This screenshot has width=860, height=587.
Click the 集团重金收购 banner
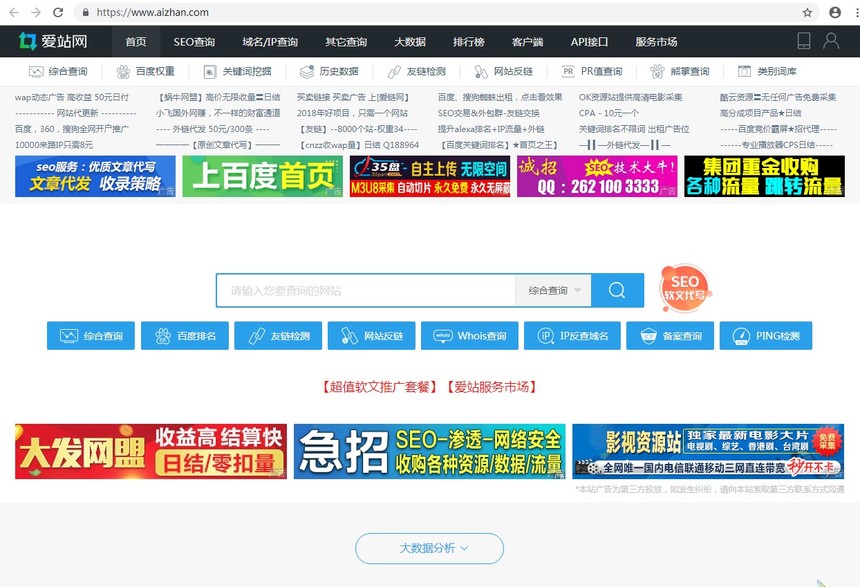click(x=765, y=176)
